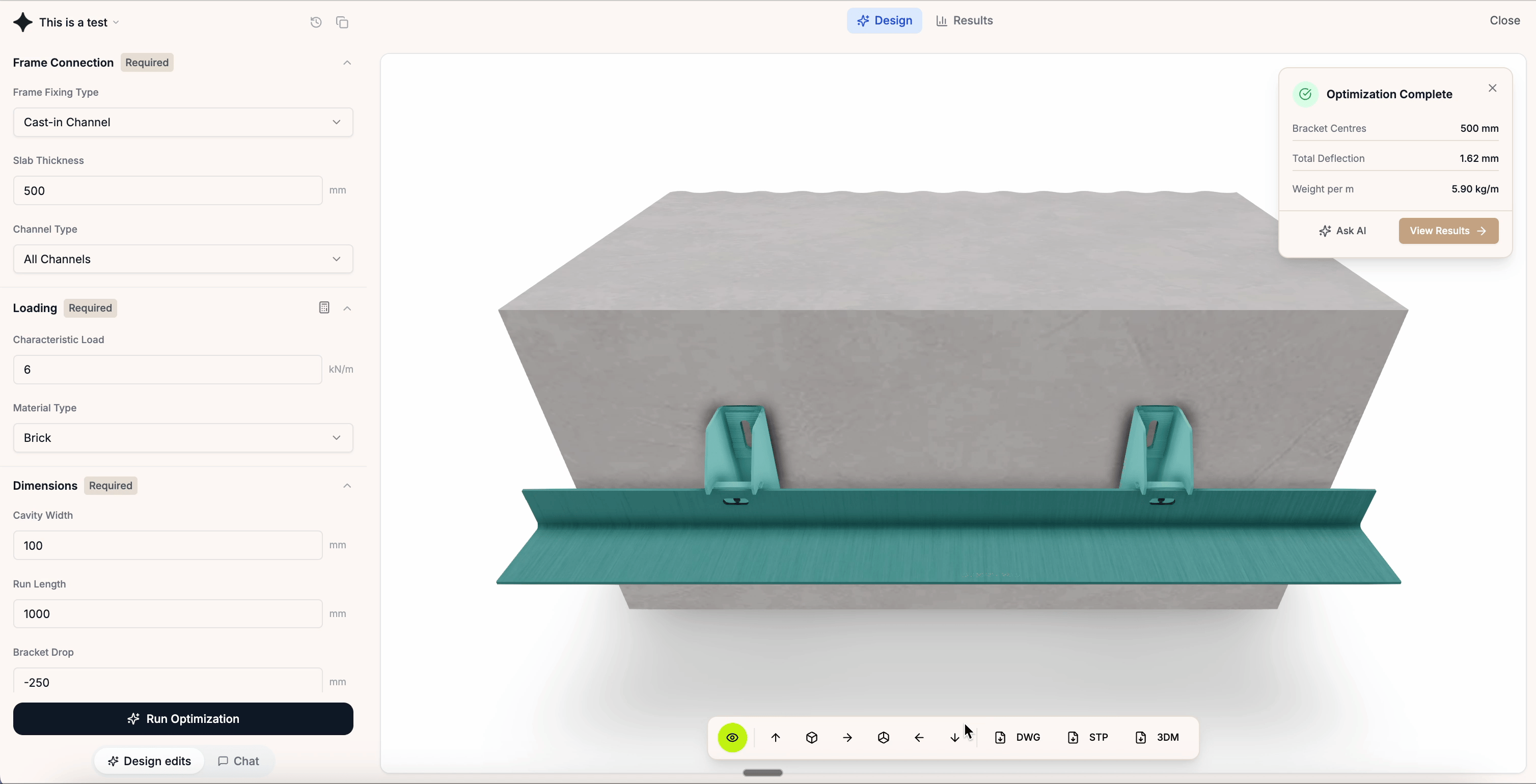
Task: Download the model in 3DM format
Action: pyautogui.click(x=1157, y=737)
